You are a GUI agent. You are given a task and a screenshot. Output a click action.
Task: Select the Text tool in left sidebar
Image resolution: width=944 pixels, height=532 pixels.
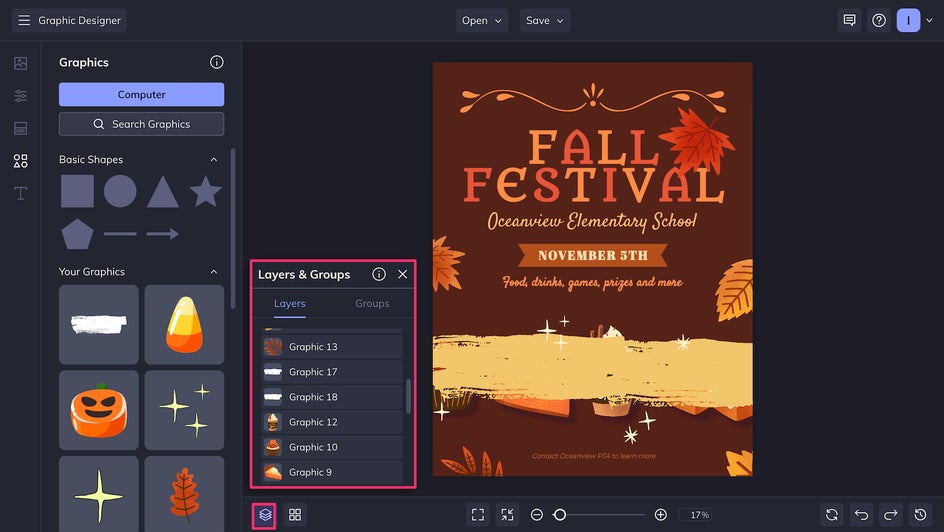(x=20, y=193)
